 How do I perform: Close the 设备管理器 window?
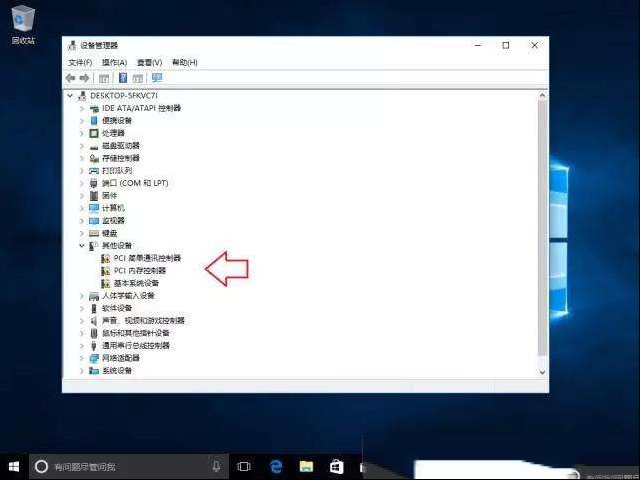point(534,45)
